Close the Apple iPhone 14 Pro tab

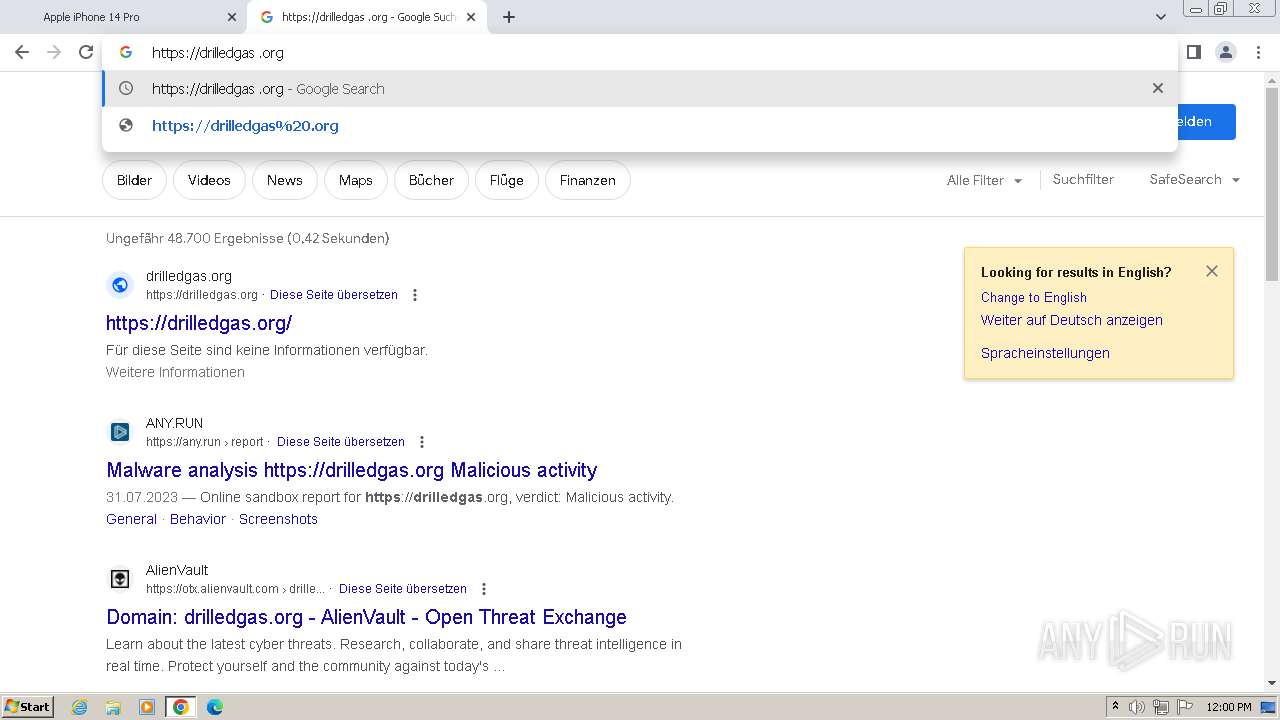click(x=232, y=17)
